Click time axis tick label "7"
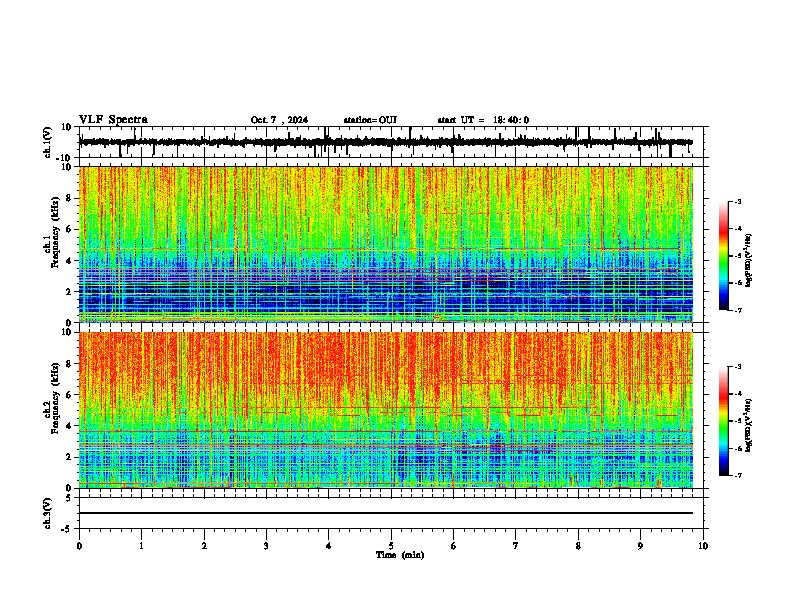 click(516, 546)
